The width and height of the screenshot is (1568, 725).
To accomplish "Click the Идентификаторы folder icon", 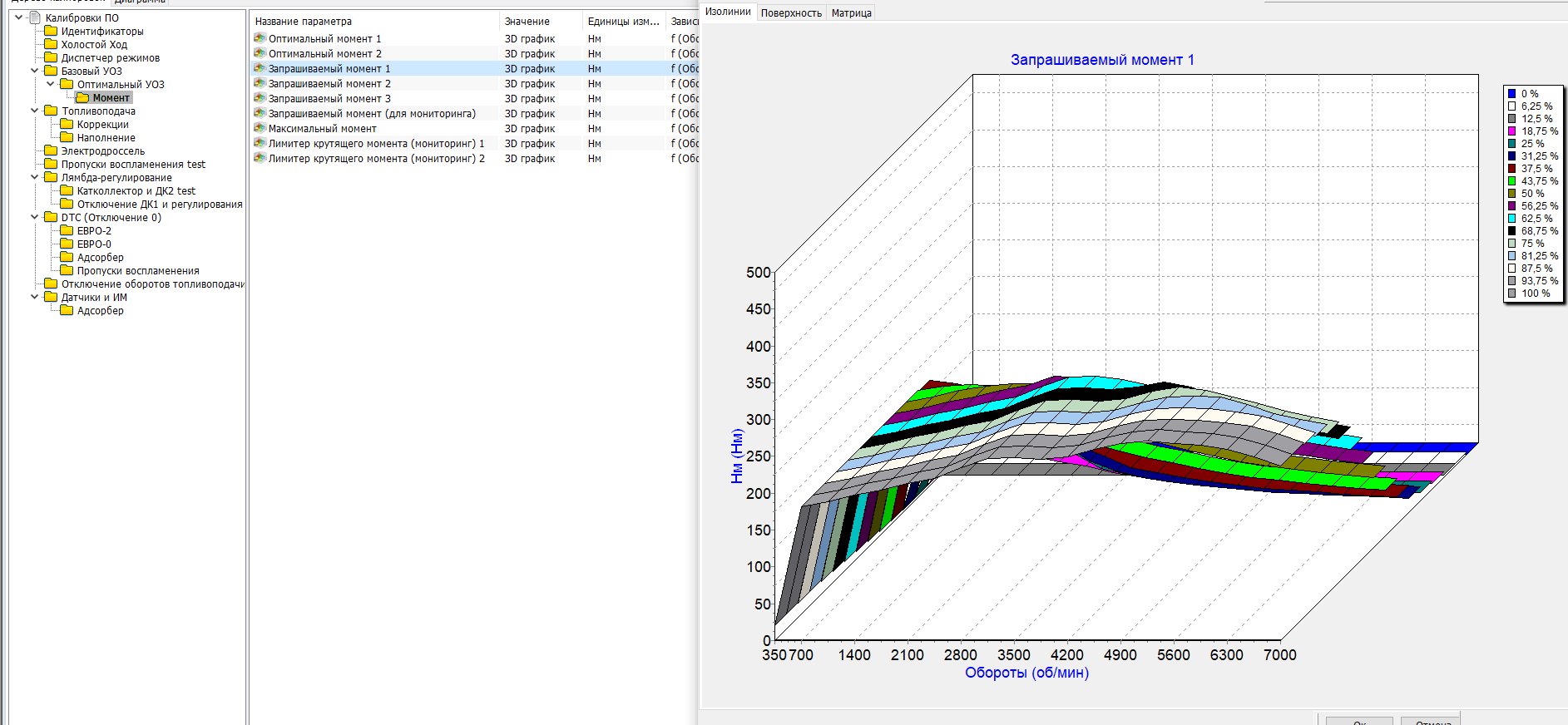I will click(51, 31).
